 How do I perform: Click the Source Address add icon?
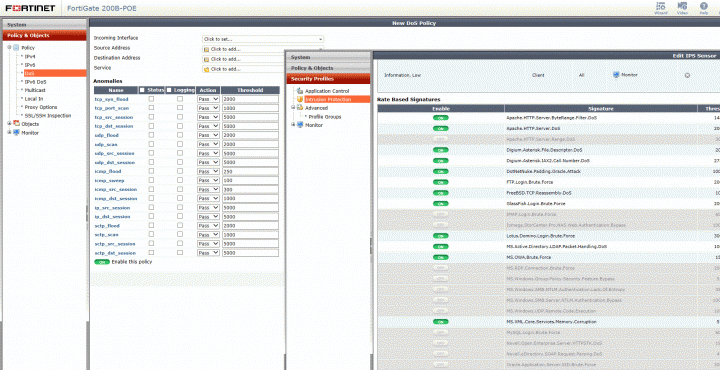207,49
